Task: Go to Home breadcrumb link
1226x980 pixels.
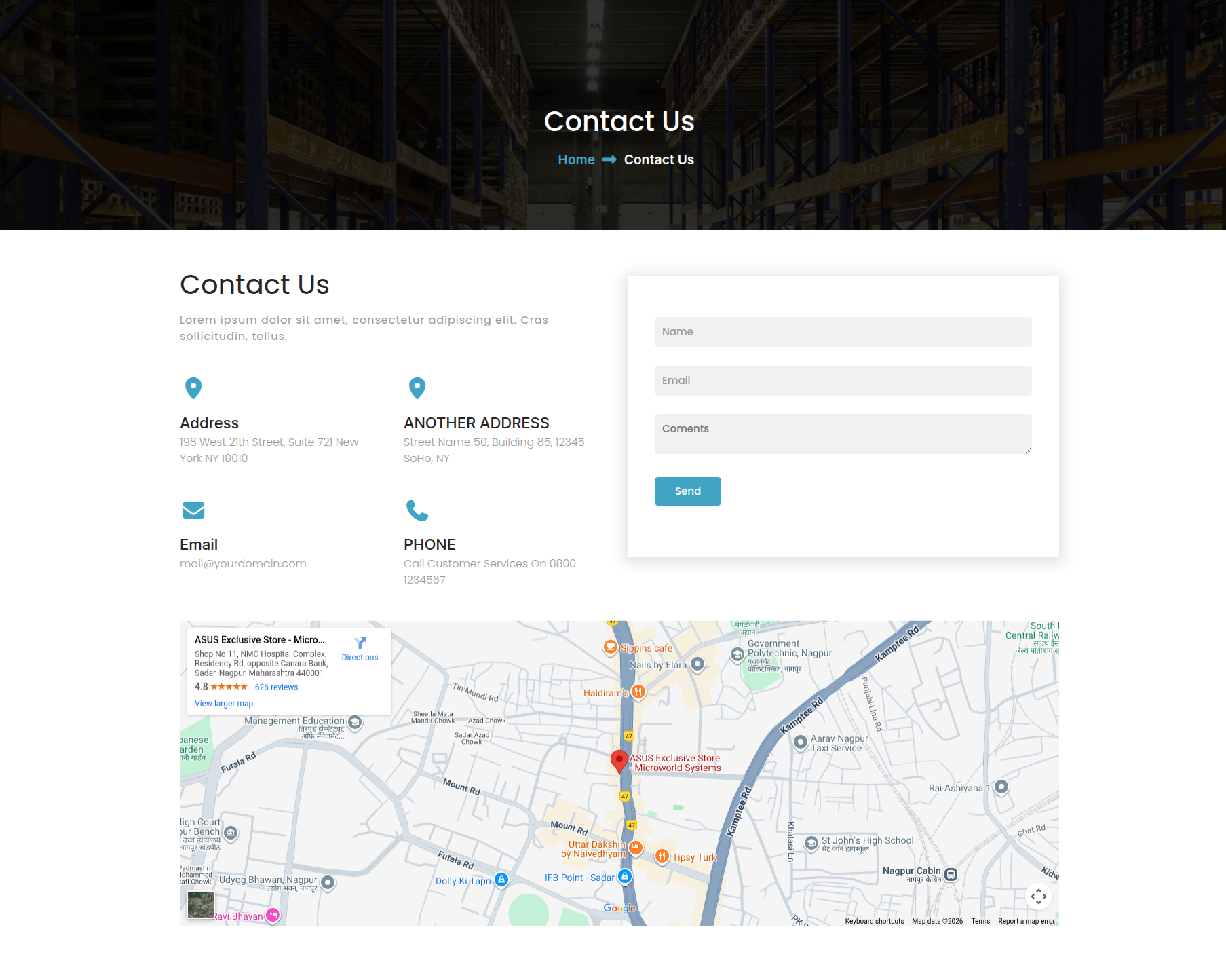Action: (576, 159)
